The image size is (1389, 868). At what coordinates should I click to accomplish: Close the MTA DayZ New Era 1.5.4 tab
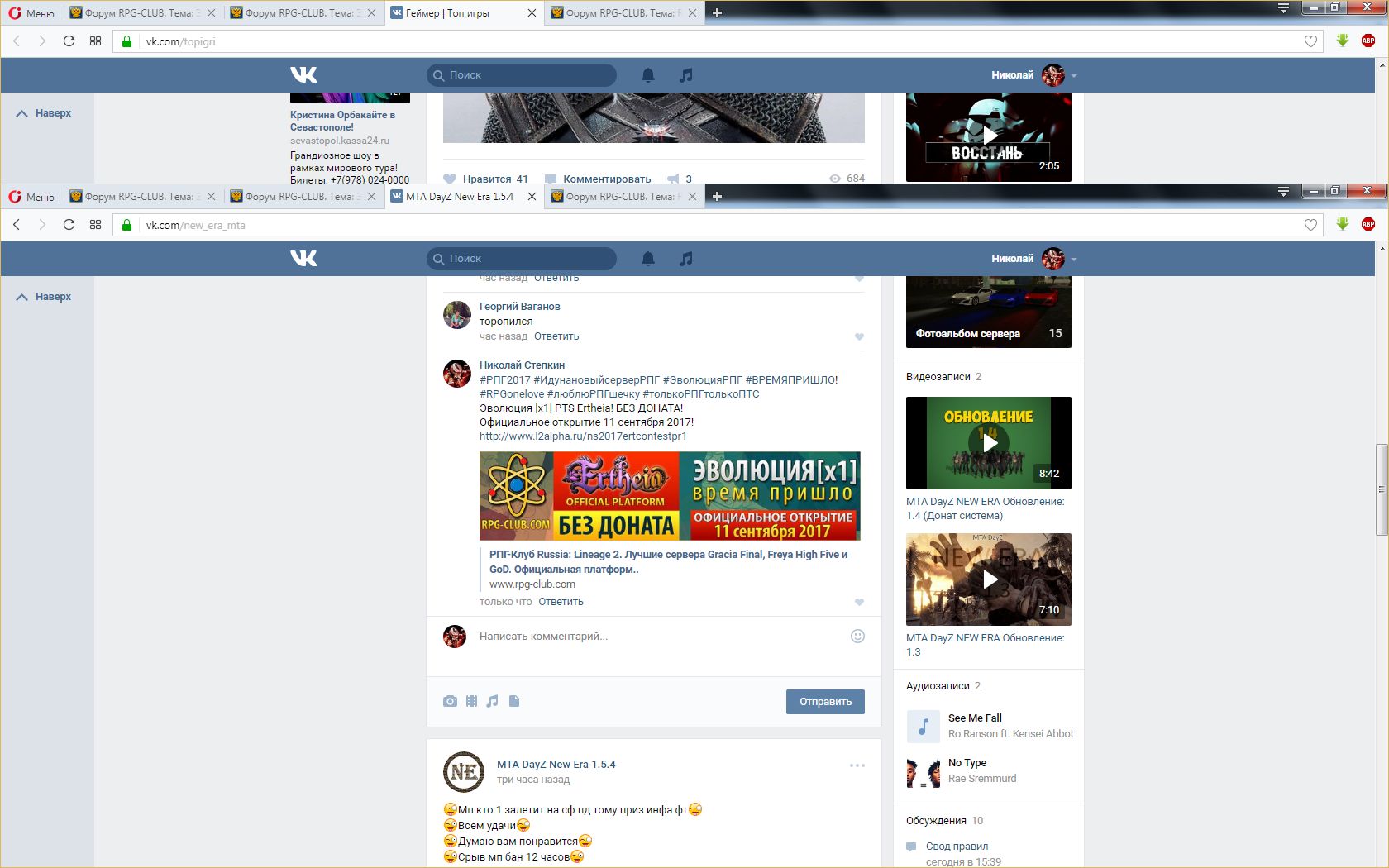click(532, 197)
